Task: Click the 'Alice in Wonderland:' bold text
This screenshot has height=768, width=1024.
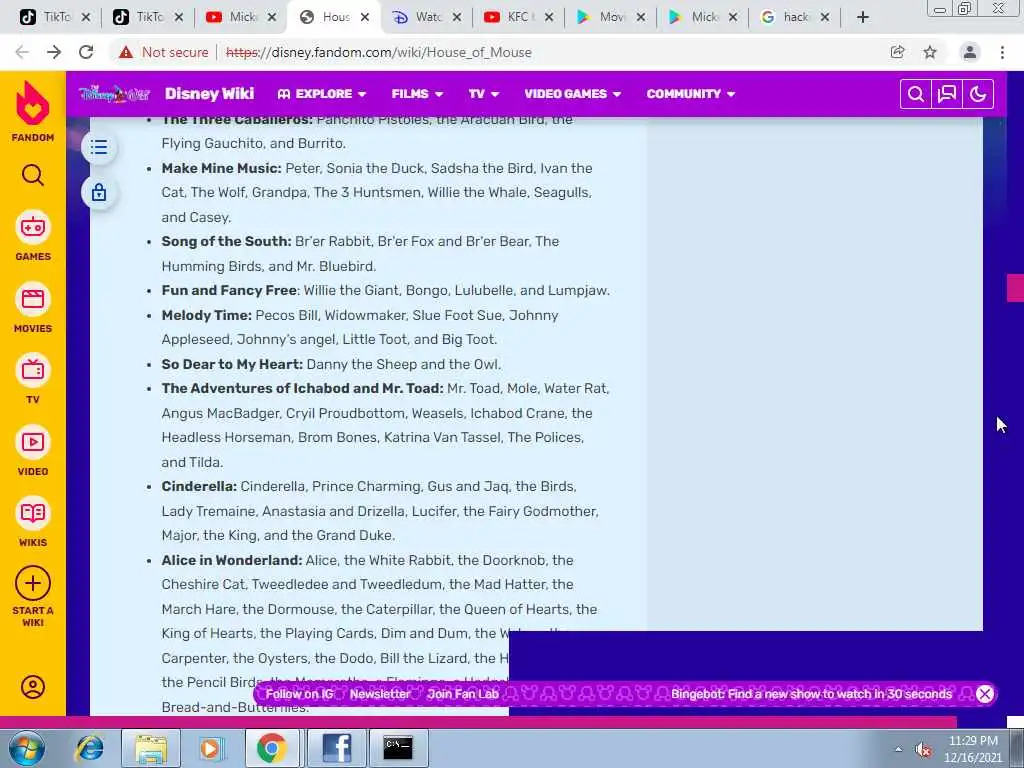Action: click(232, 560)
